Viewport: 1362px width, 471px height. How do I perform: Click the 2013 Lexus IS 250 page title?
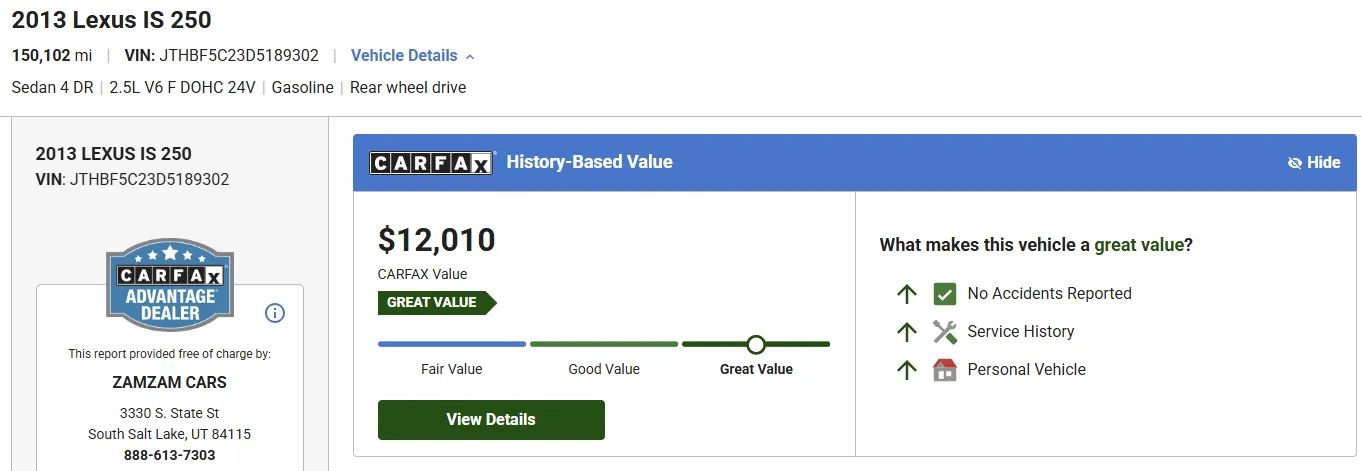(111, 20)
